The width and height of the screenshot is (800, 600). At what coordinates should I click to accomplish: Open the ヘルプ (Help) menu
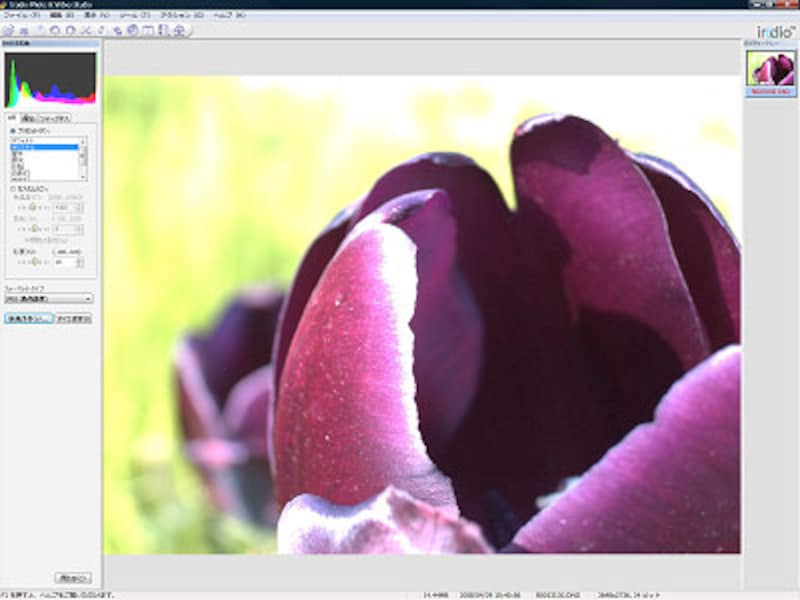coord(229,15)
